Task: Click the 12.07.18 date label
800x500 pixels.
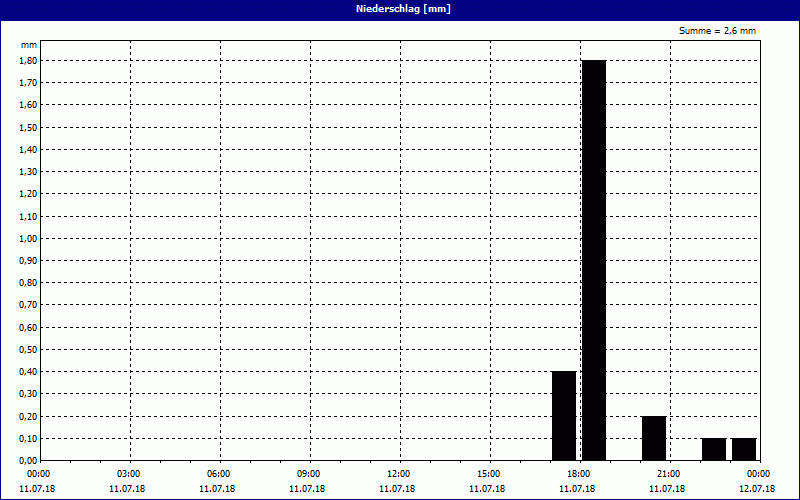Action: (758, 489)
